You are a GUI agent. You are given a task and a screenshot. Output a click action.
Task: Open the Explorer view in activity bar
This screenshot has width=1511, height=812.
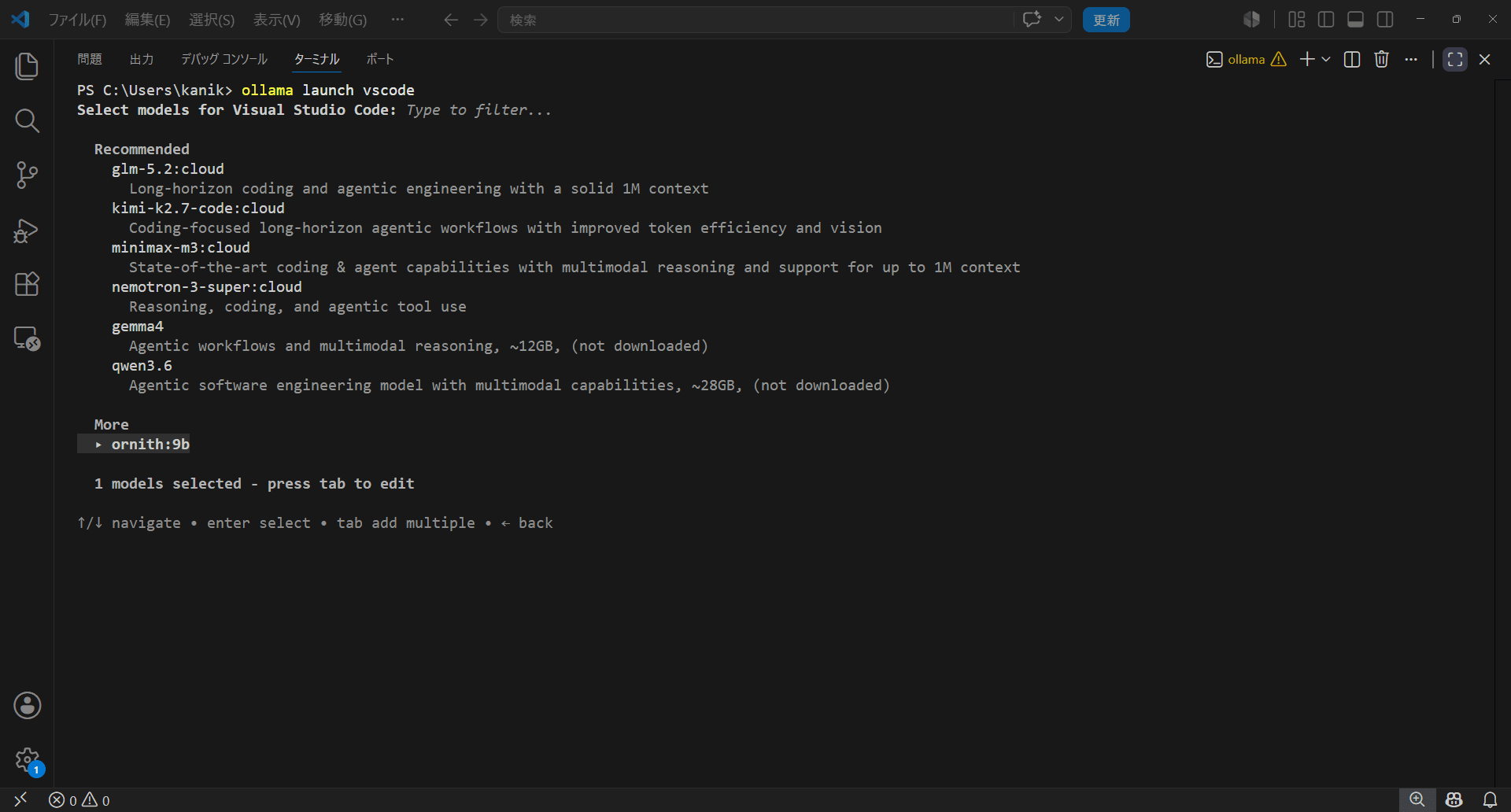[x=27, y=66]
